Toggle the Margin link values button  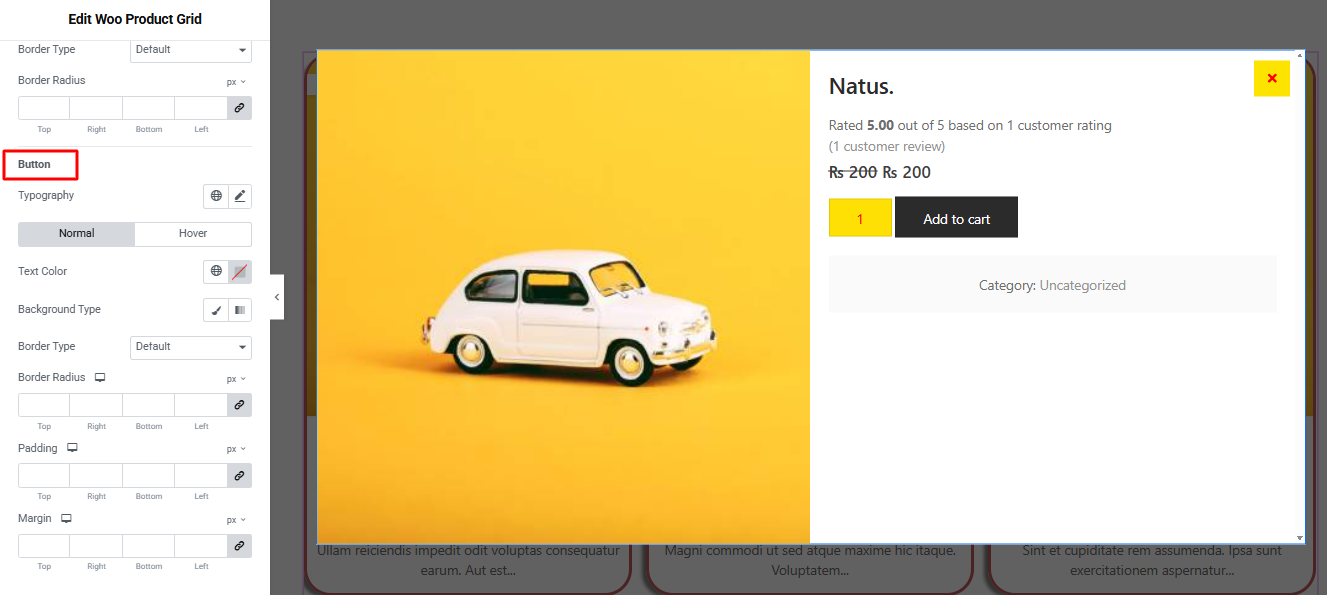239,546
